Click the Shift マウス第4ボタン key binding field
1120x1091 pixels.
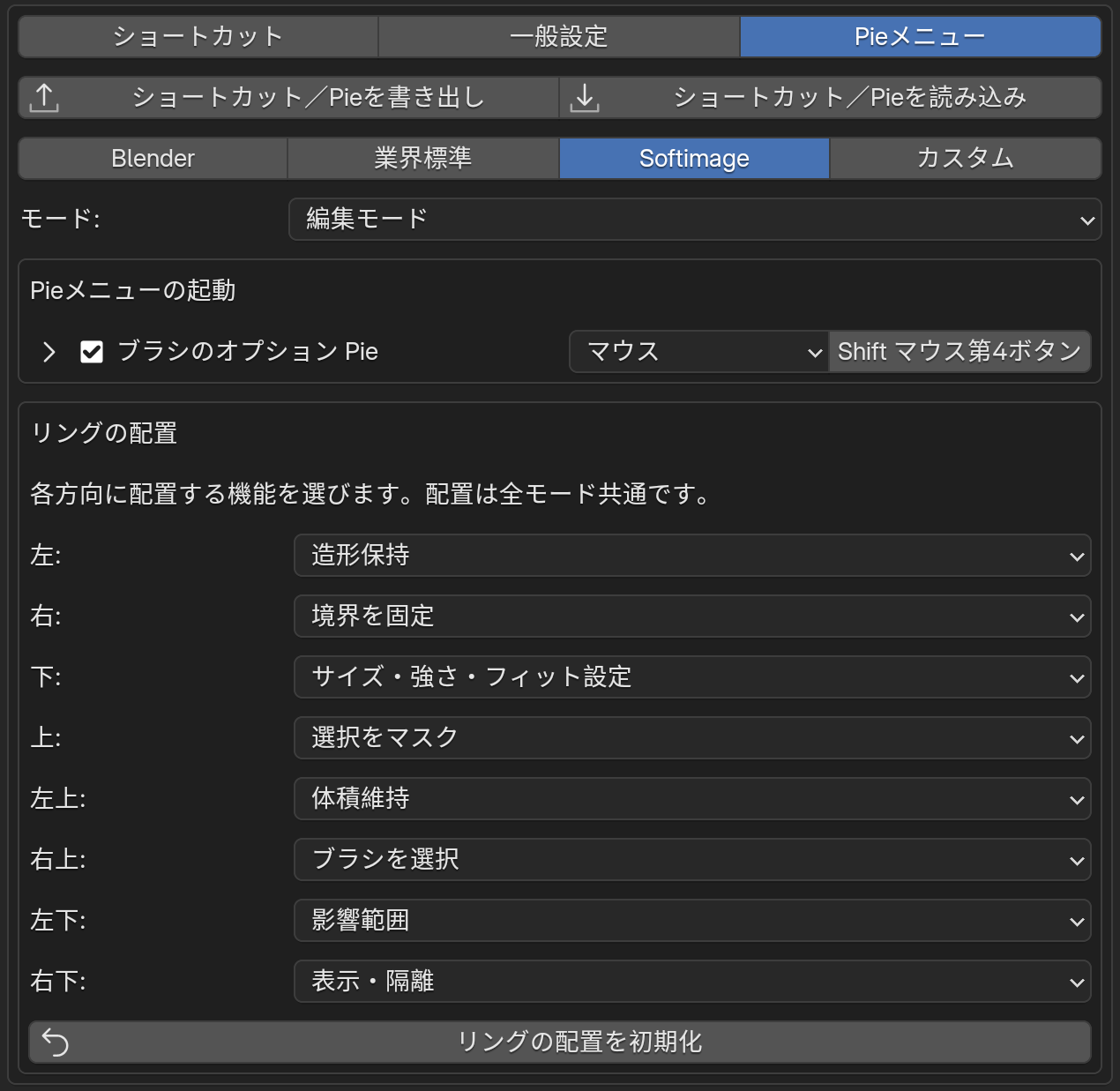tap(959, 352)
